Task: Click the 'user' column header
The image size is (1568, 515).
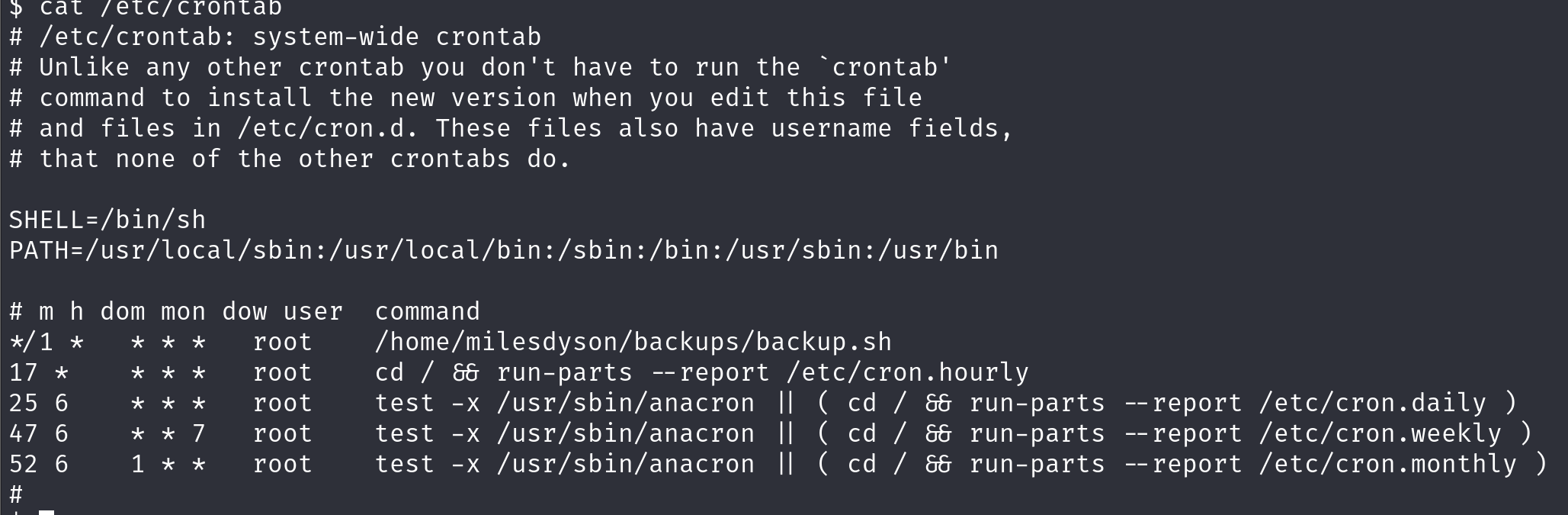Action: [x=313, y=311]
